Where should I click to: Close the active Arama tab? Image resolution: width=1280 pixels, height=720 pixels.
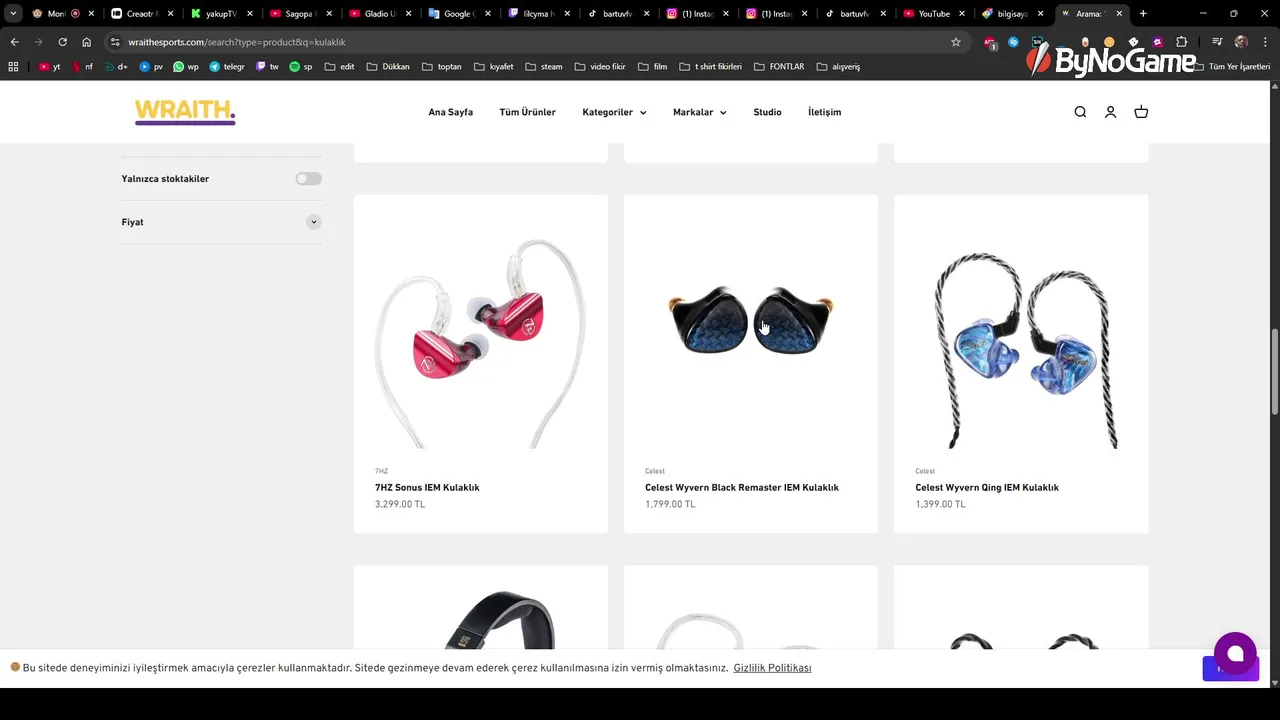pyautogui.click(x=1119, y=14)
